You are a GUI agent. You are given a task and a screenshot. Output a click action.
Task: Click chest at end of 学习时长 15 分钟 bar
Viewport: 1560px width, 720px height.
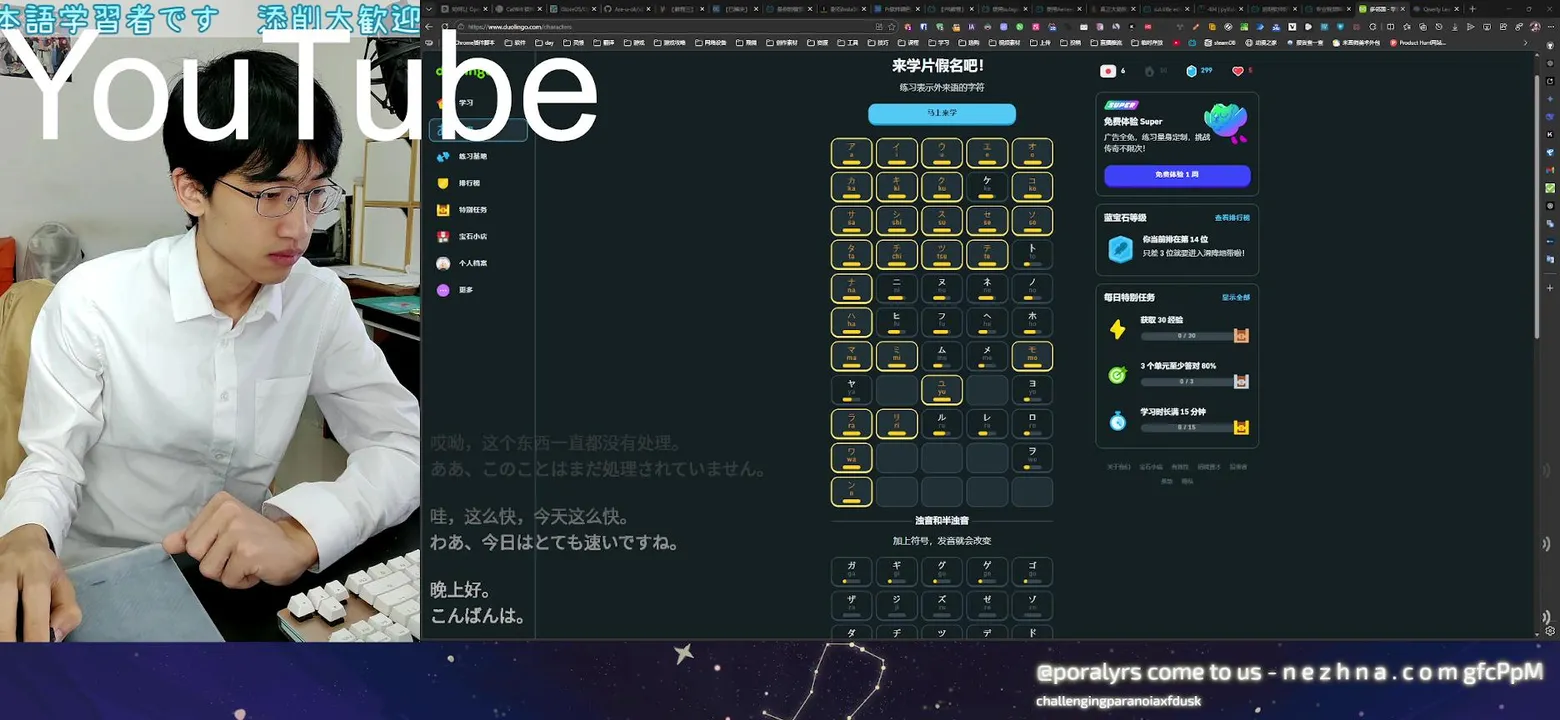1241,427
